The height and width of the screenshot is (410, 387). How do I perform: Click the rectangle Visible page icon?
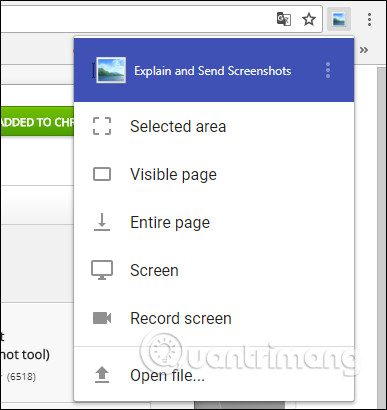point(102,174)
